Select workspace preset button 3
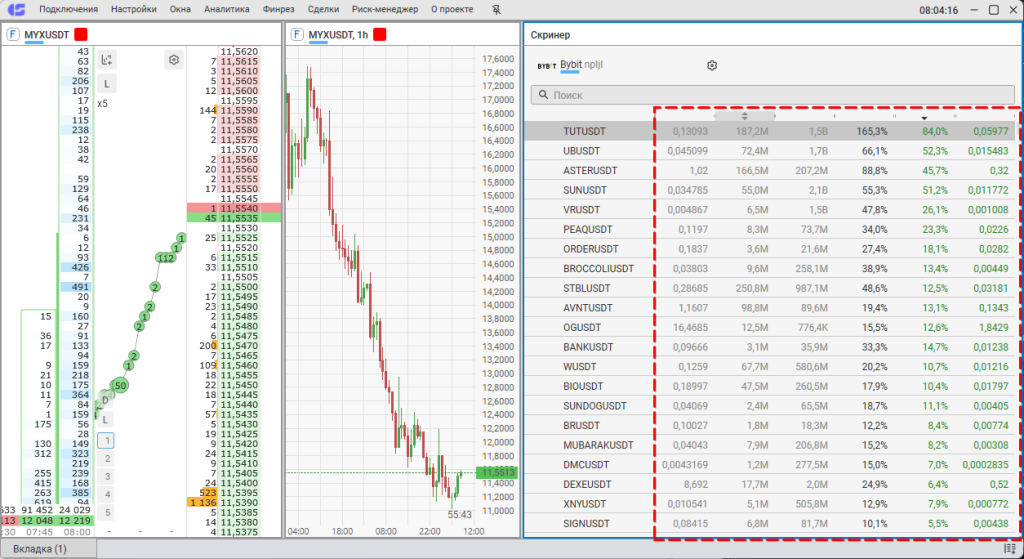1024x559 pixels. (x=107, y=476)
